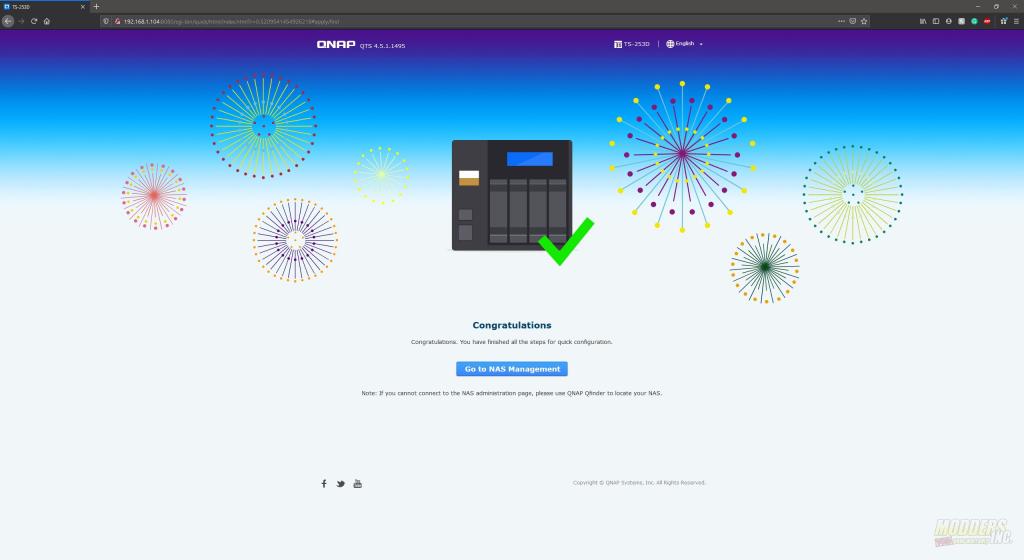Open QNAP Facebook page icon
This screenshot has height=560, width=1024.
pos(324,484)
